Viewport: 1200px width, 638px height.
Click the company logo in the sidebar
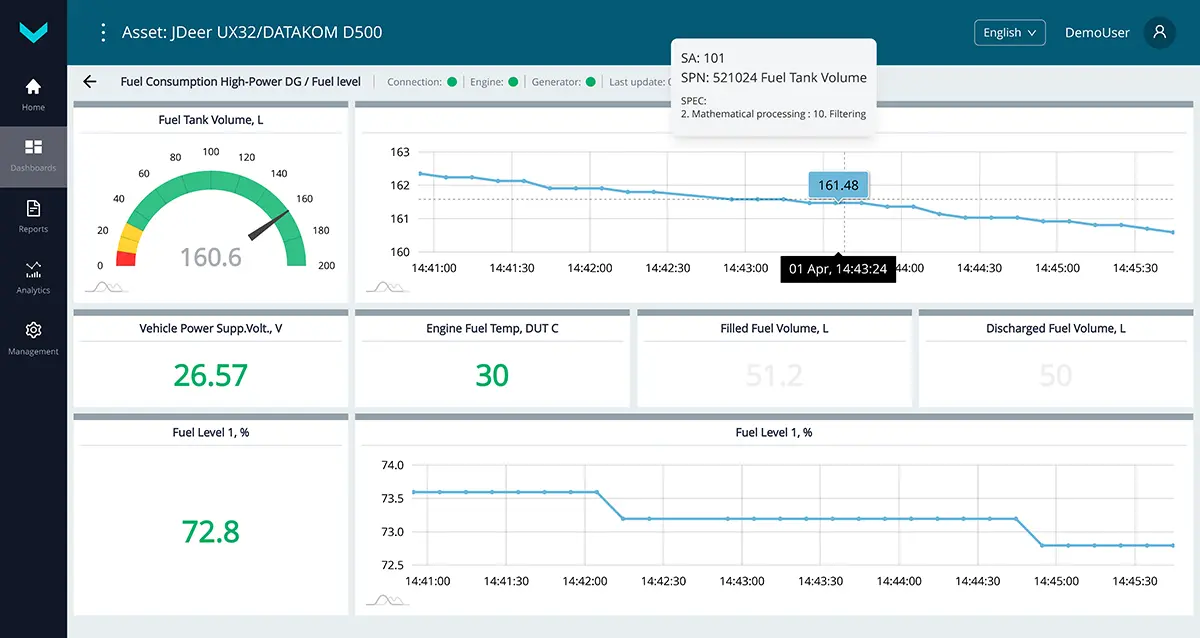pyautogui.click(x=33, y=32)
